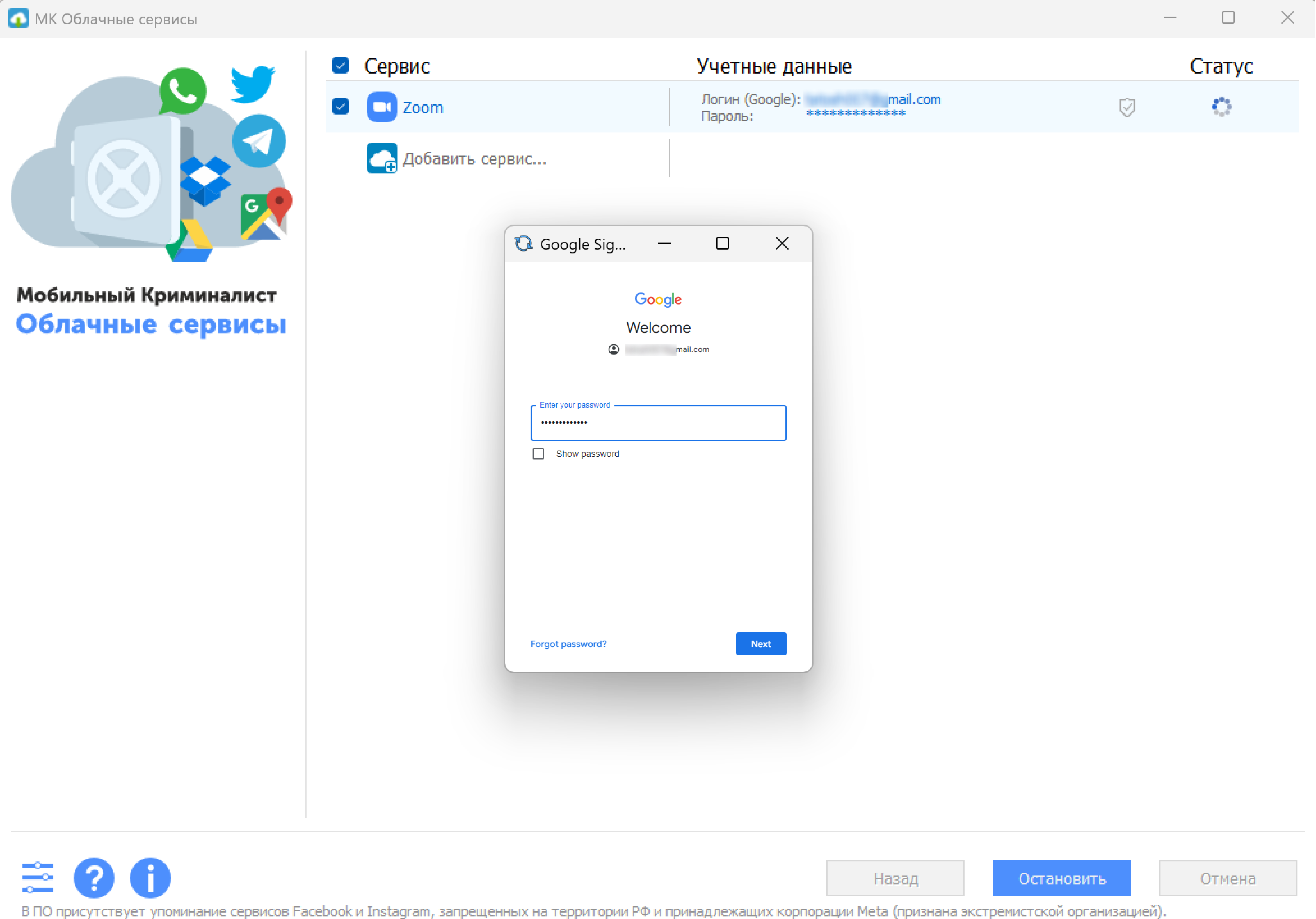This screenshot has height=919, width=1316.
Task: Close the Google Sign-in dialog
Action: 782,244
